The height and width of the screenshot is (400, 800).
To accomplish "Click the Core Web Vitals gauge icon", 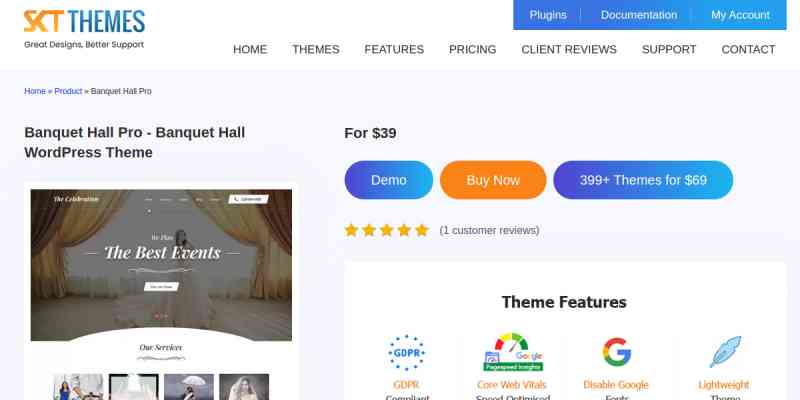I will [x=513, y=352].
